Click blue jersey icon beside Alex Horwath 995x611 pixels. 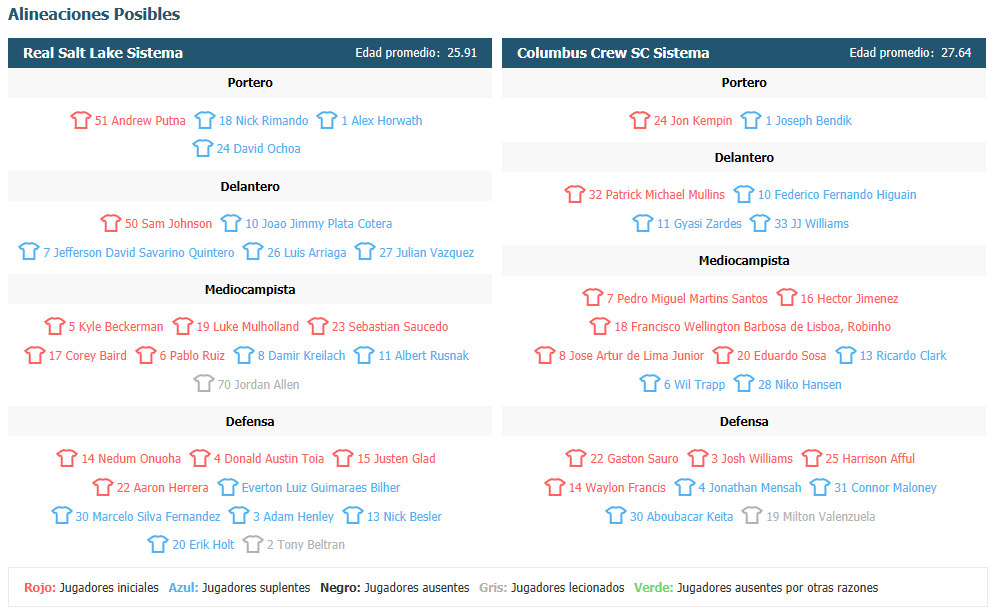327,120
